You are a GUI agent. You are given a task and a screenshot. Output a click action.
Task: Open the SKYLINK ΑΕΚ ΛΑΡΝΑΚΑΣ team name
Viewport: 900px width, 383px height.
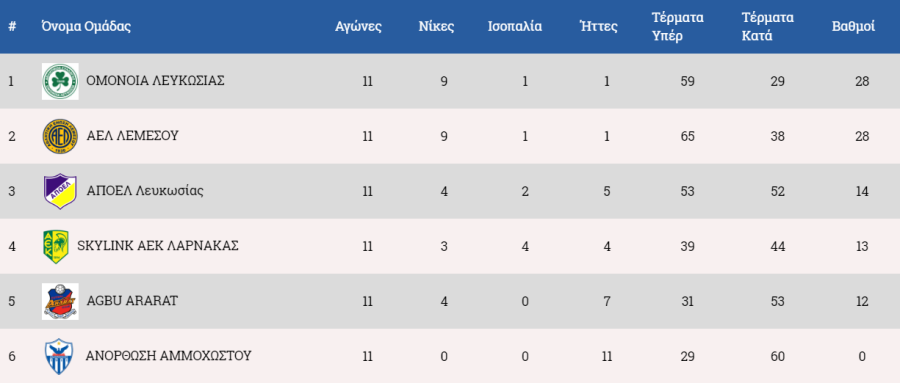click(158, 246)
